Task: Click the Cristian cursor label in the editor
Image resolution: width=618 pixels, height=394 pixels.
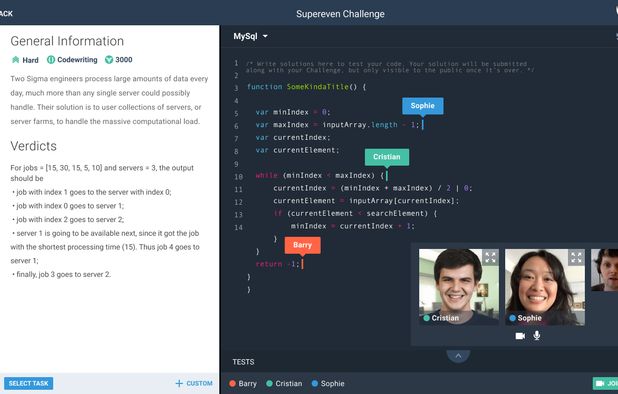Action: click(x=387, y=157)
